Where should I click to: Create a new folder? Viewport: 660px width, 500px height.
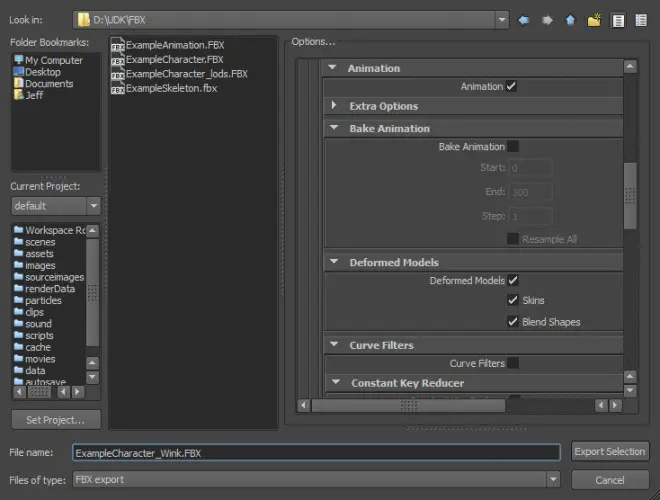(x=594, y=20)
